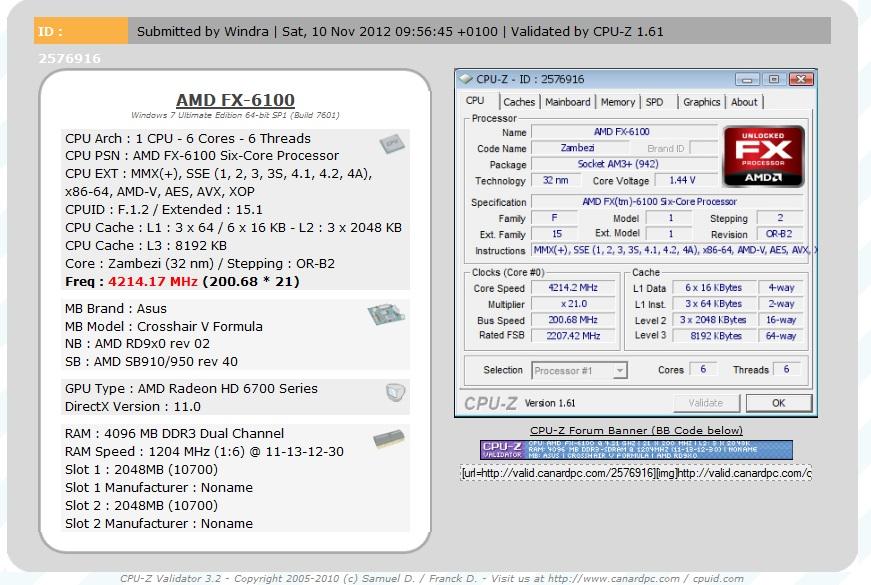Click the Slot 2 Manufacturer : Noname line
Image resolution: width=871 pixels, height=585 pixels.
(x=159, y=523)
